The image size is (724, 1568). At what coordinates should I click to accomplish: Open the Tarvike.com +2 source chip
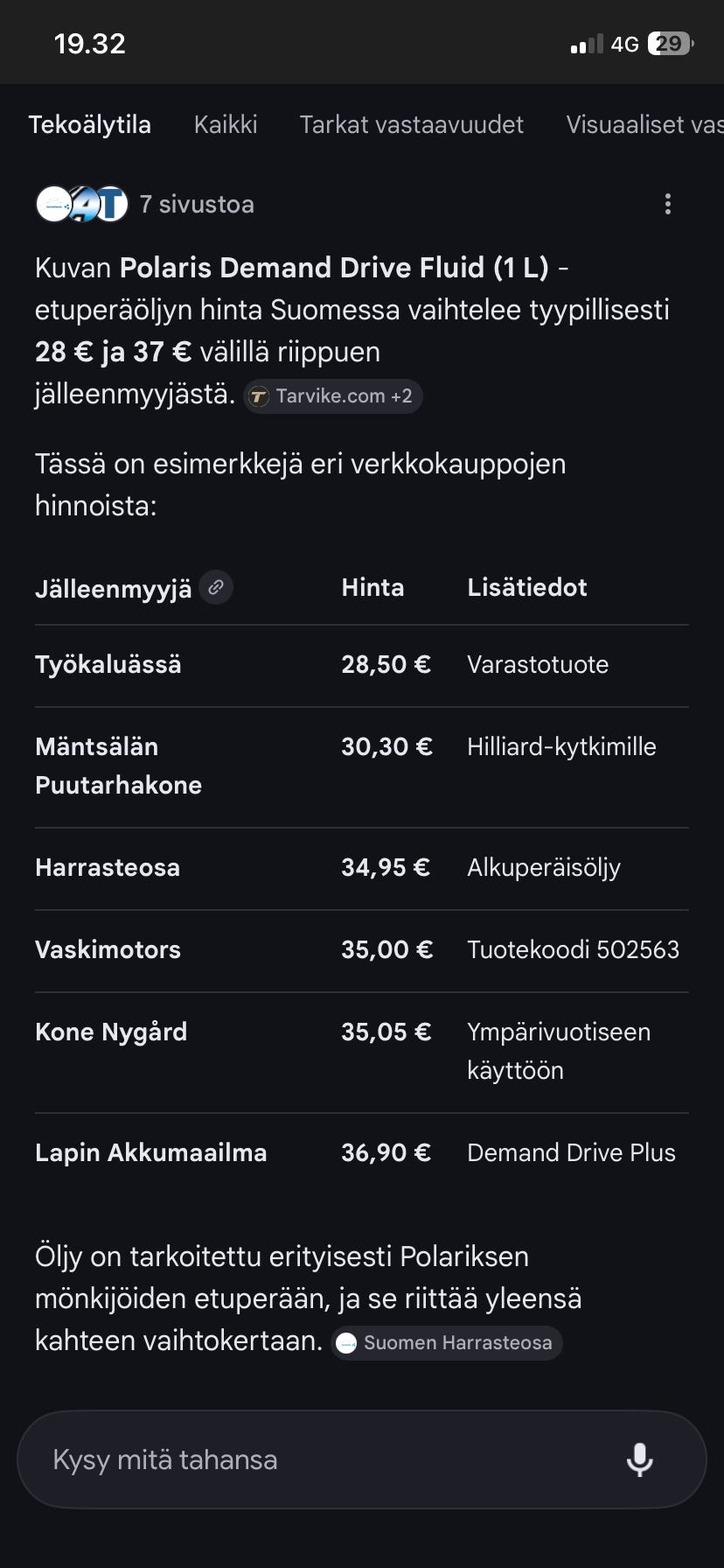click(333, 395)
